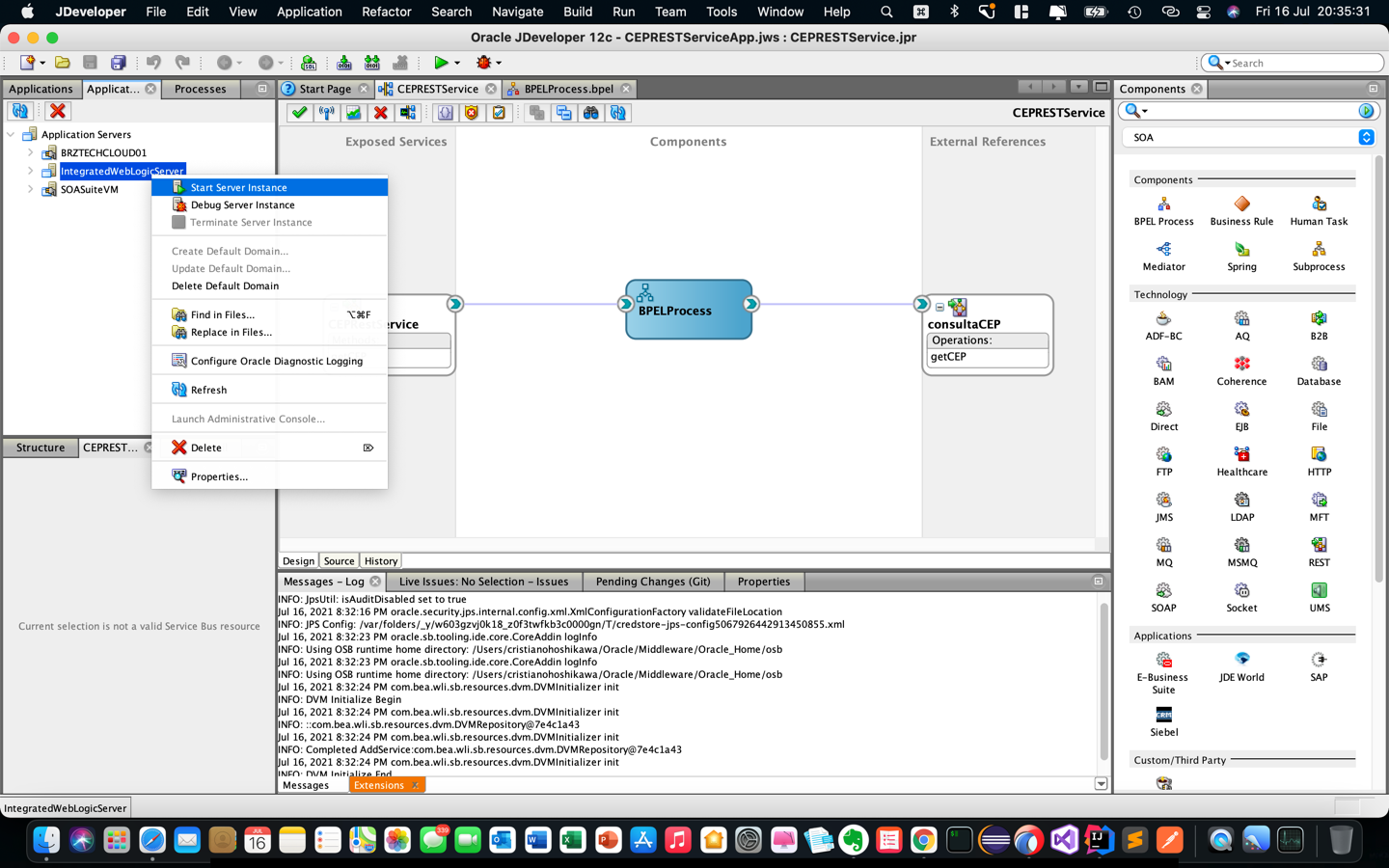The image size is (1389, 868).
Task: Click the green Run toolbar button
Action: pyautogui.click(x=440, y=63)
